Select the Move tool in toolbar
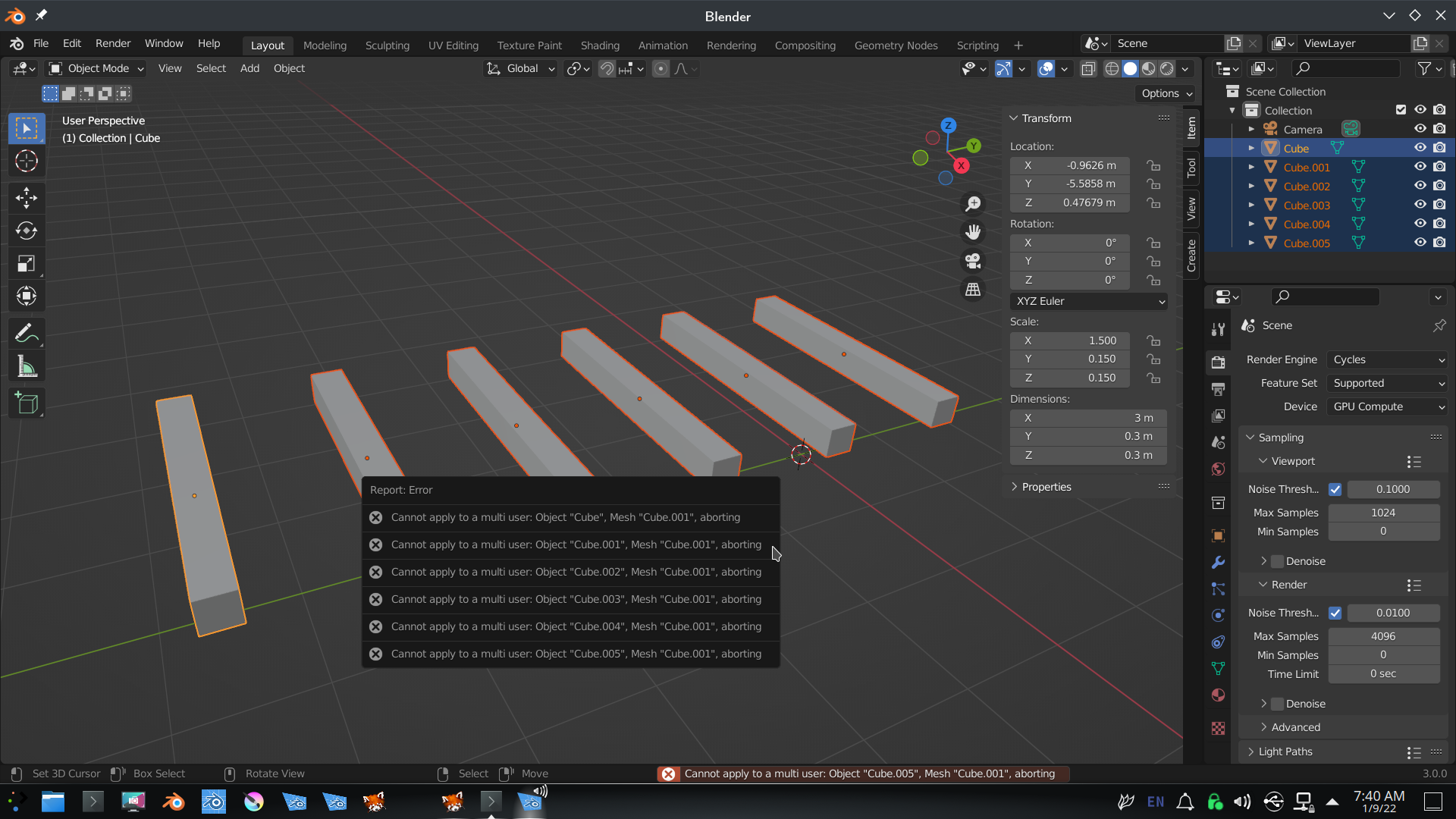Image resolution: width=1456 pixels, height=819 pixels. (x=27, y=198)
